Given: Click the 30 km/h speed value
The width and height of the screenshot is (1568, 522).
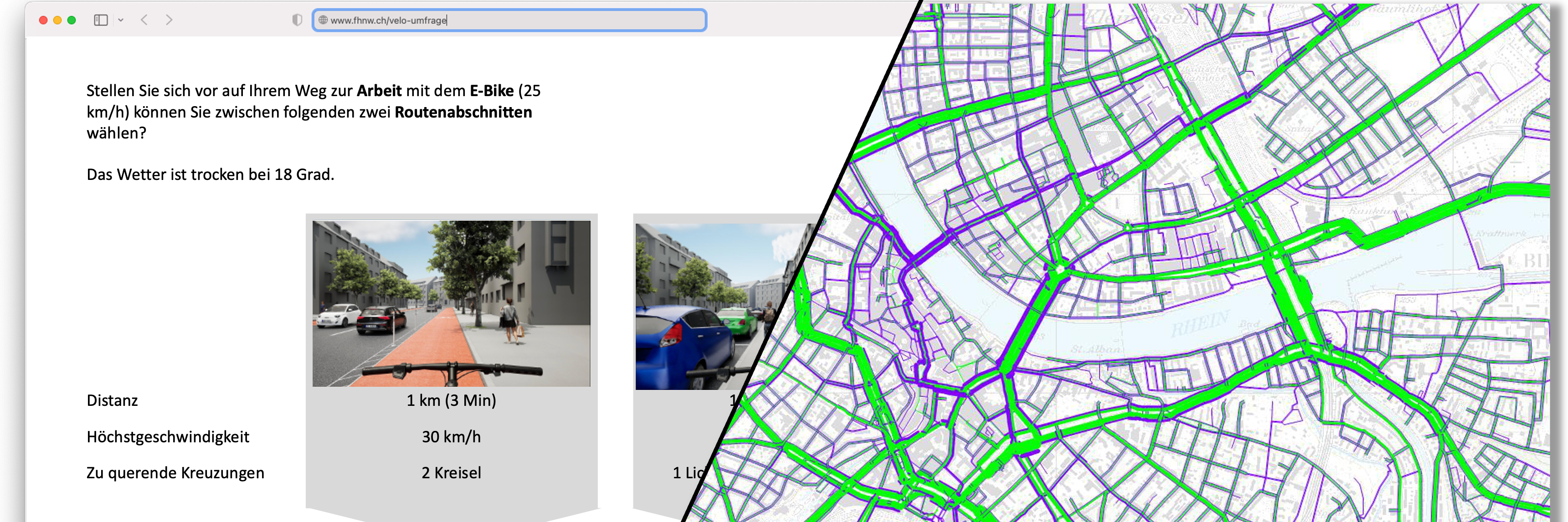Looking at the screenshot, I should pos(451,437).
